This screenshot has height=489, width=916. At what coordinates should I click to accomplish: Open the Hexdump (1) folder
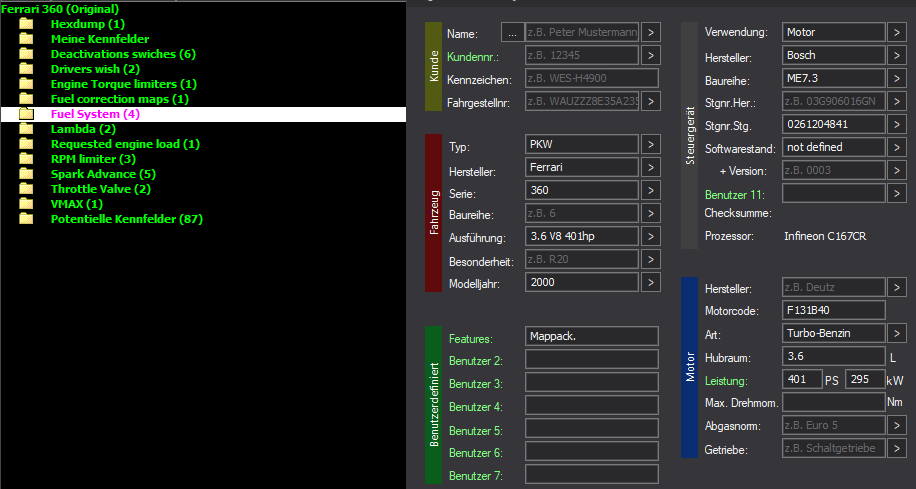click(88, 24)
